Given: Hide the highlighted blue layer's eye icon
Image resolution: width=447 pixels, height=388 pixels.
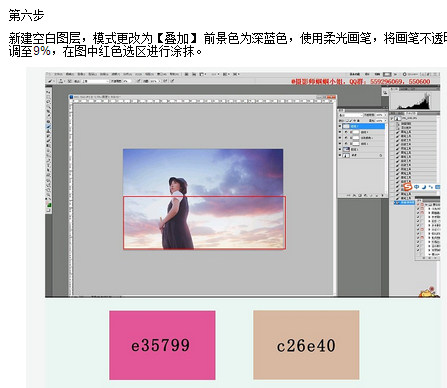Looking at the screenshot, I should pos(340,126).
